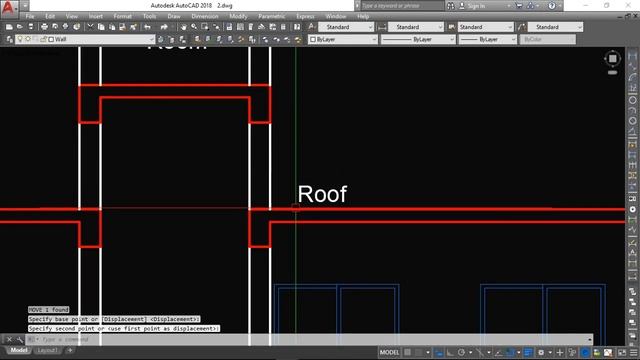The height and width of the screenshot is (360, 640).
Task: Open the Format menu
Action: (x=122, y=16)
